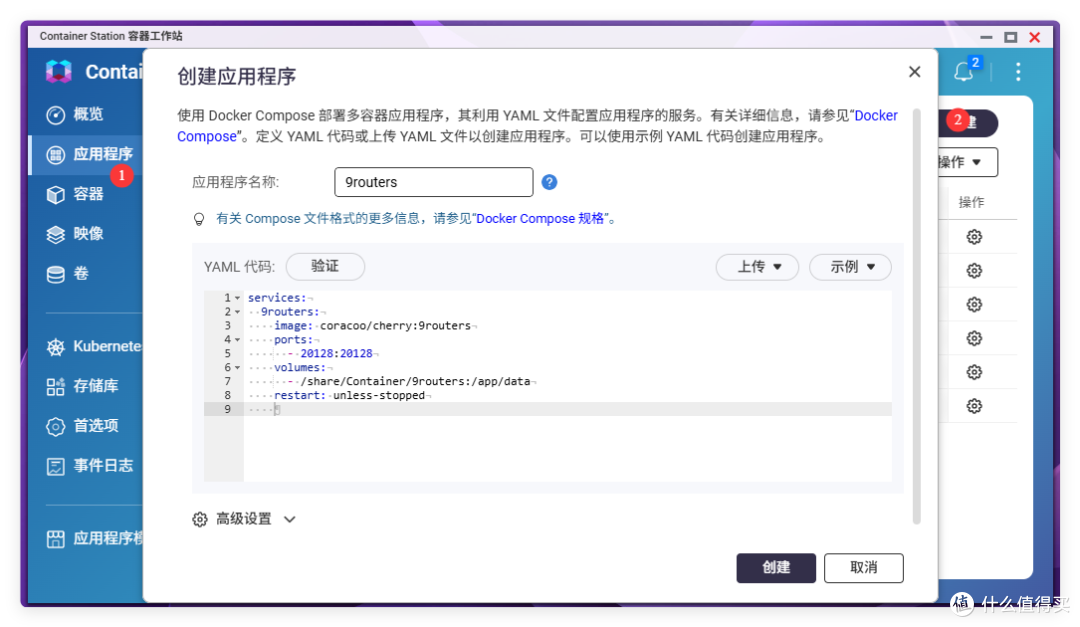Click the Containers cube icon
1080x627 pixels.
click(x=56, y=195)
